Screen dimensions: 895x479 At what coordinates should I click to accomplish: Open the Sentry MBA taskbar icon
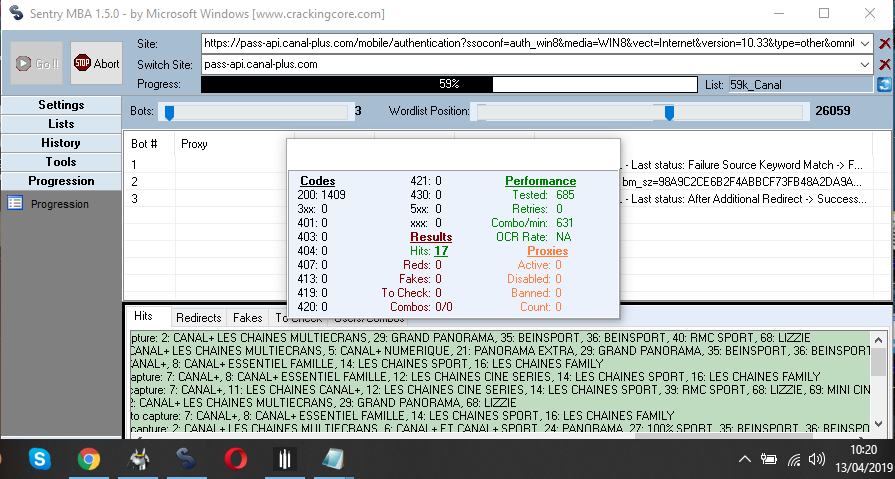187,458
